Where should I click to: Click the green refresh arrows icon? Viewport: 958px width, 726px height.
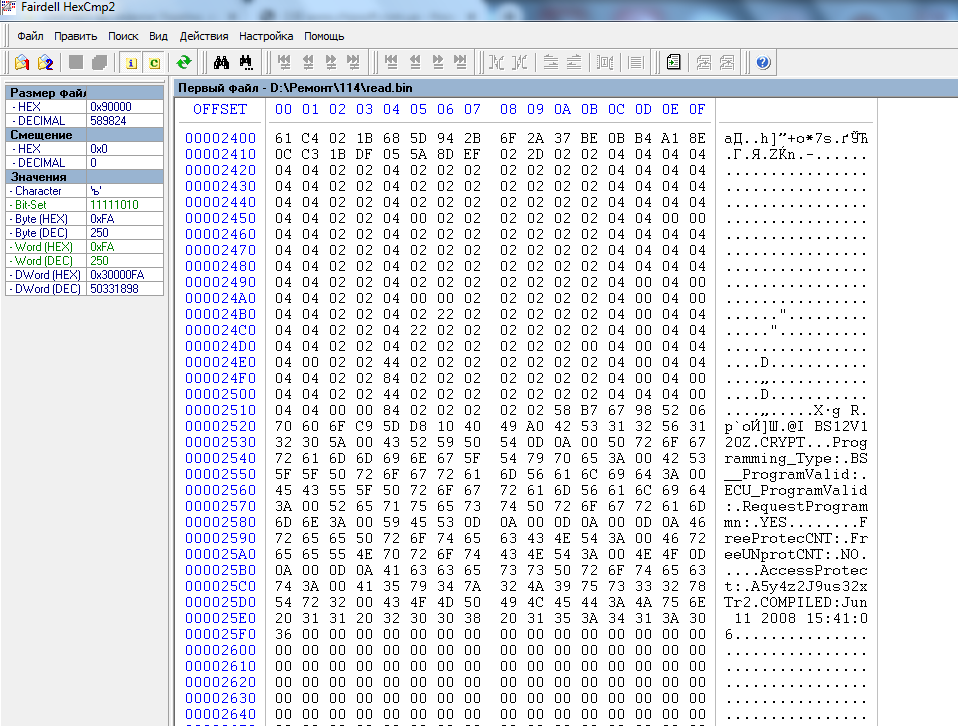pyautogui.click(x=184, y=62)
